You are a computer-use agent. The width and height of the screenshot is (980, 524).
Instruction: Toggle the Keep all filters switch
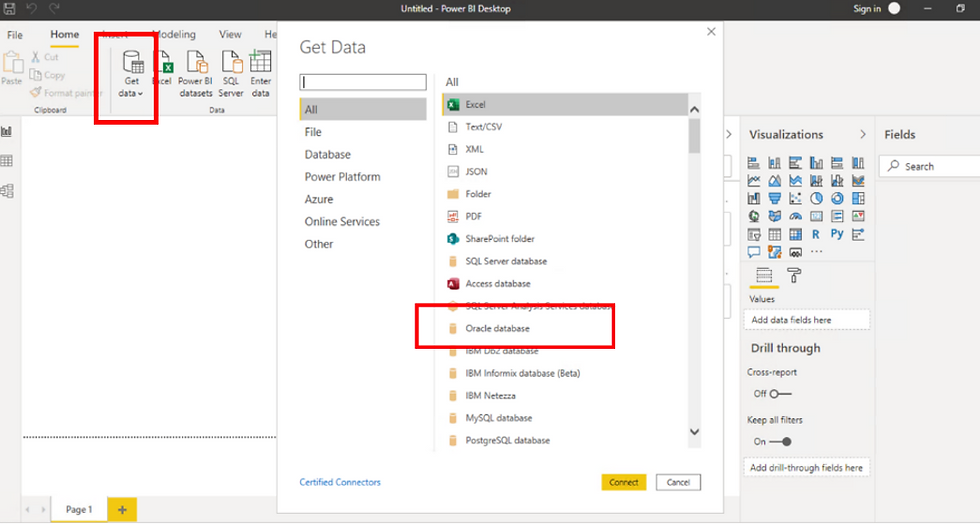(x=781, y=441)
